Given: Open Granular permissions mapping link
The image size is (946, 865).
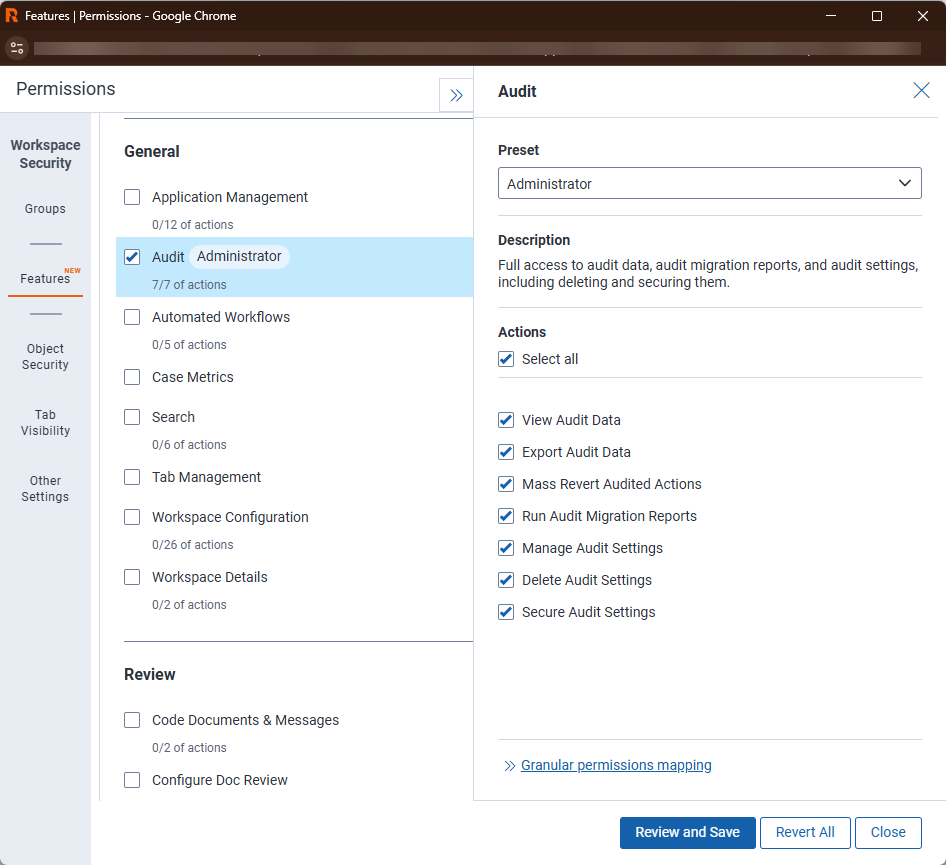Looking at the screenshot, I should coord(616,765).
